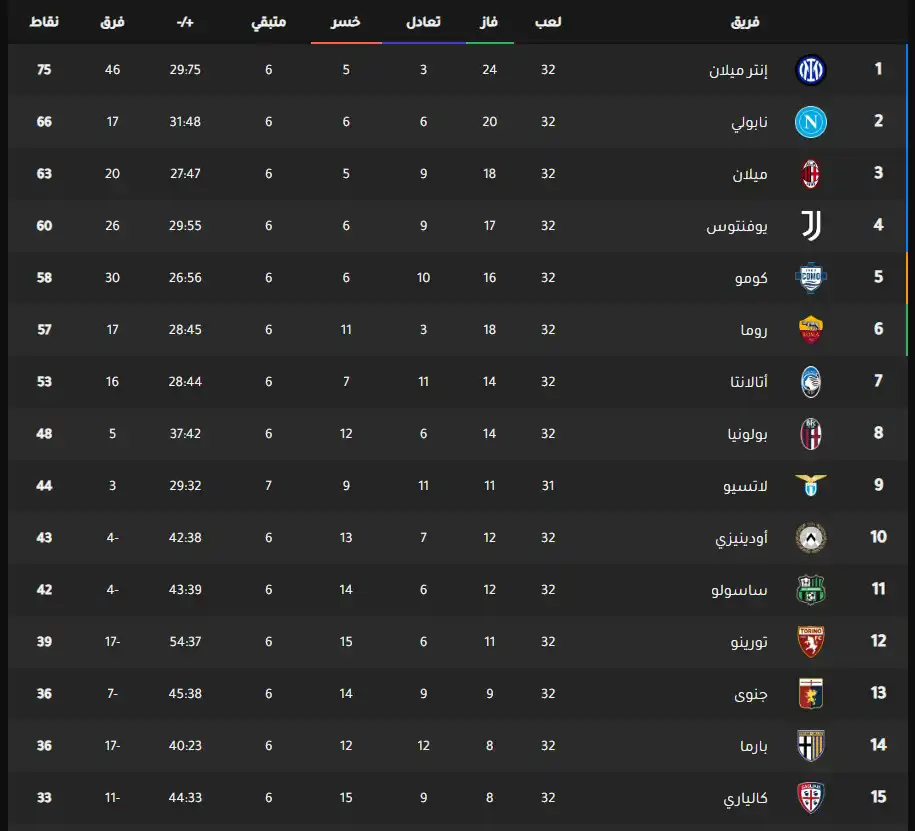Click the Udinese club crest
Screen dimensions: 915x831
pos(810,538)
